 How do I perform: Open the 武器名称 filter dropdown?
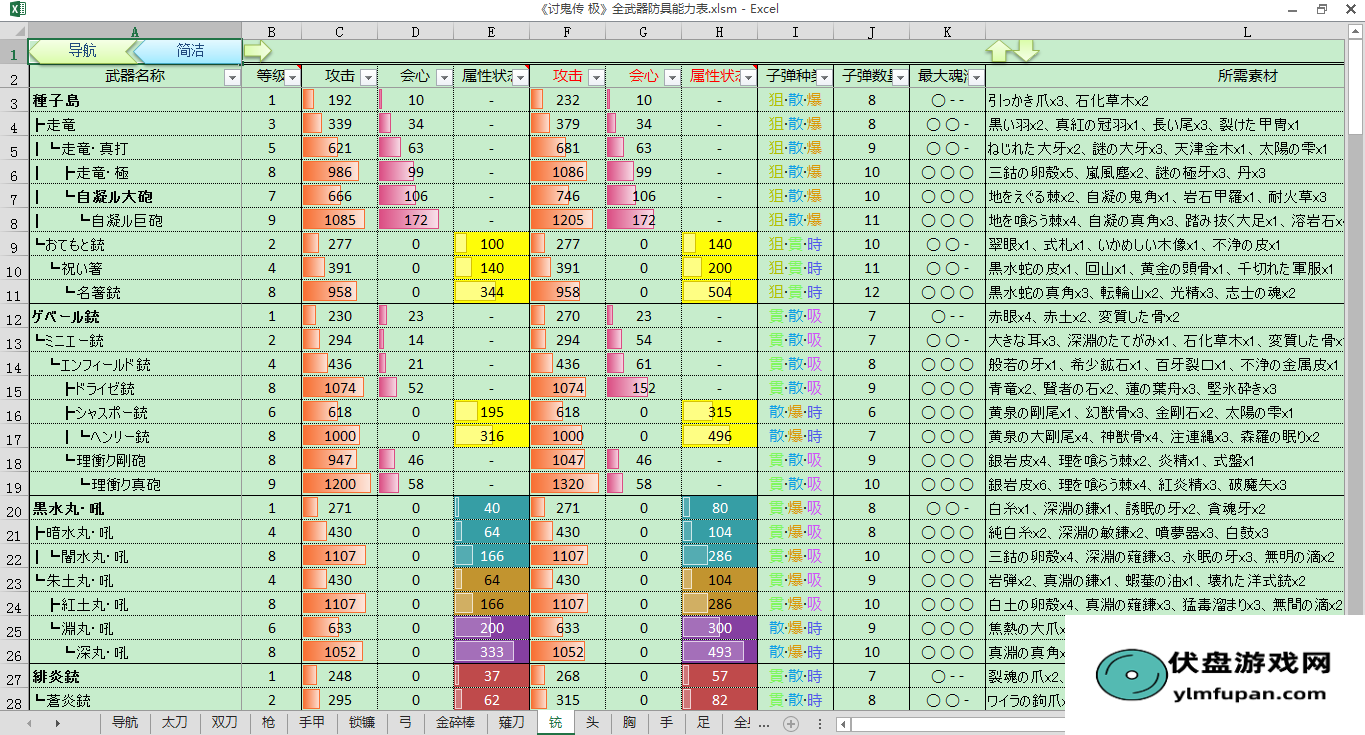(232, 77)
